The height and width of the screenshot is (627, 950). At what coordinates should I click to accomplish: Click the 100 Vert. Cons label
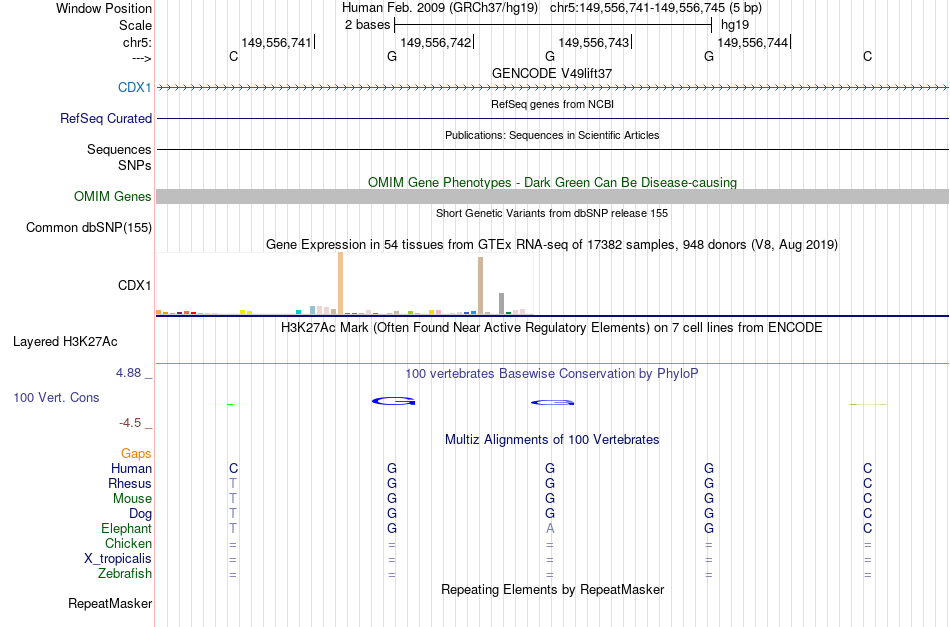pos(56,397)
